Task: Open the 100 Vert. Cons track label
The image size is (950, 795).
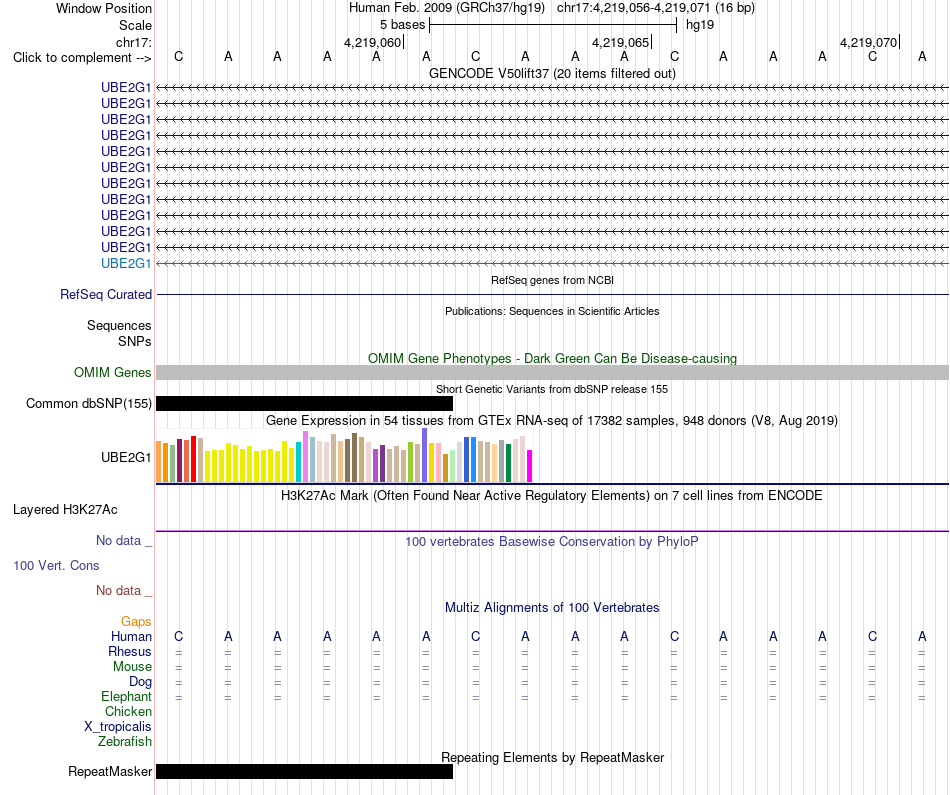Action: click(x=56, y=565)
